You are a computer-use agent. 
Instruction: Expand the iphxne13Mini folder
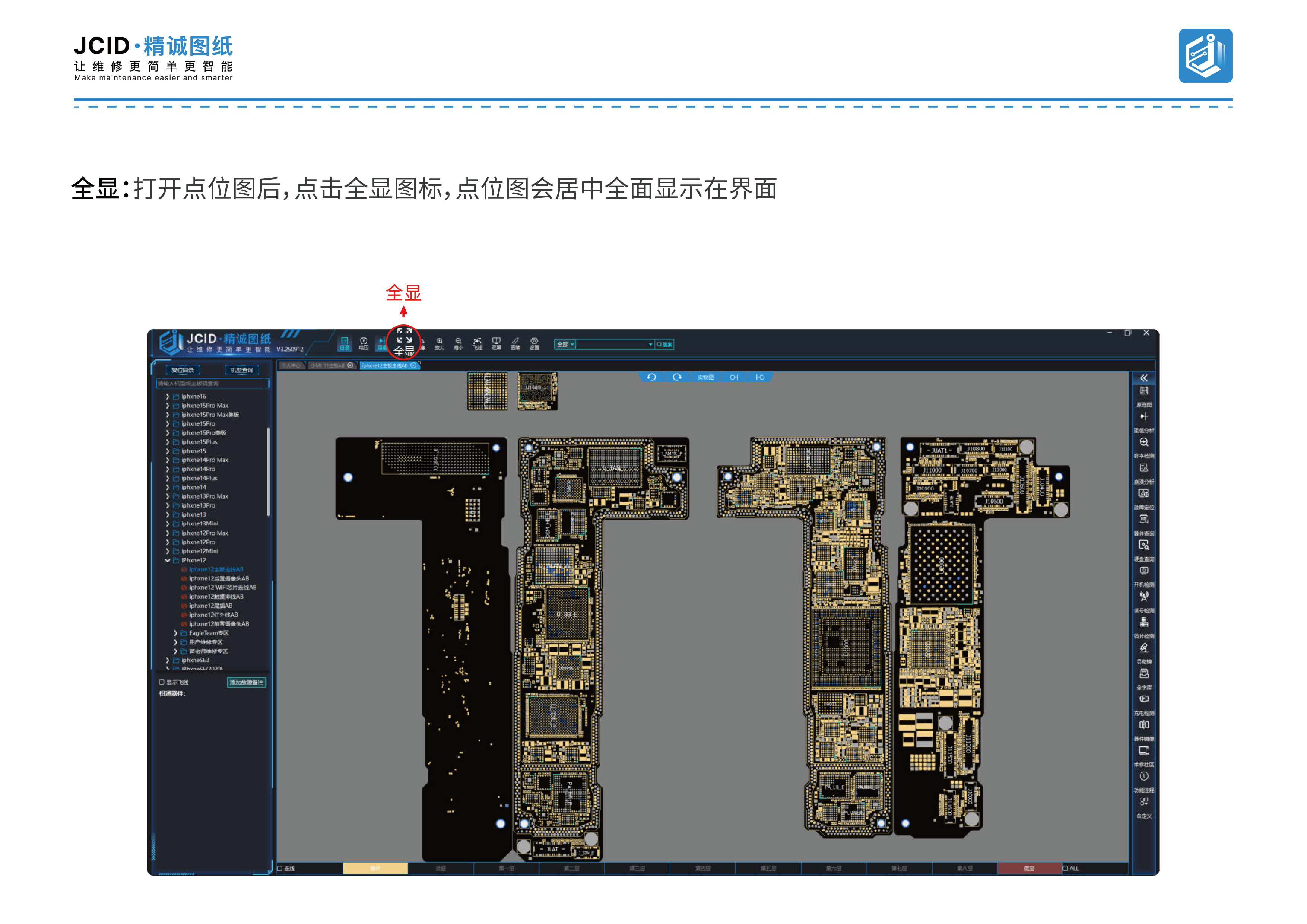167,524
